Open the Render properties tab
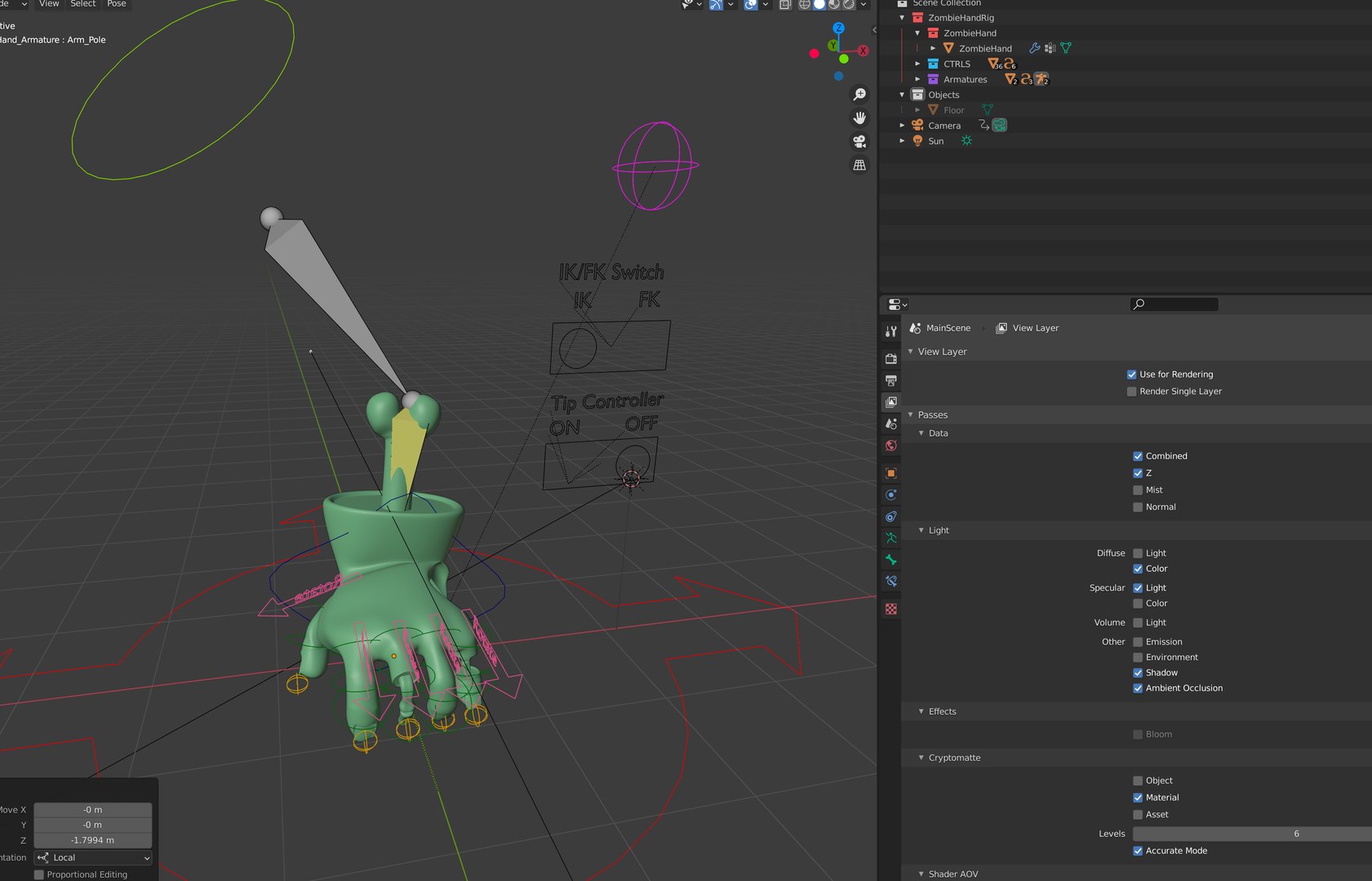This screenshot has width=1372, height=881. [x=890, y=358]
